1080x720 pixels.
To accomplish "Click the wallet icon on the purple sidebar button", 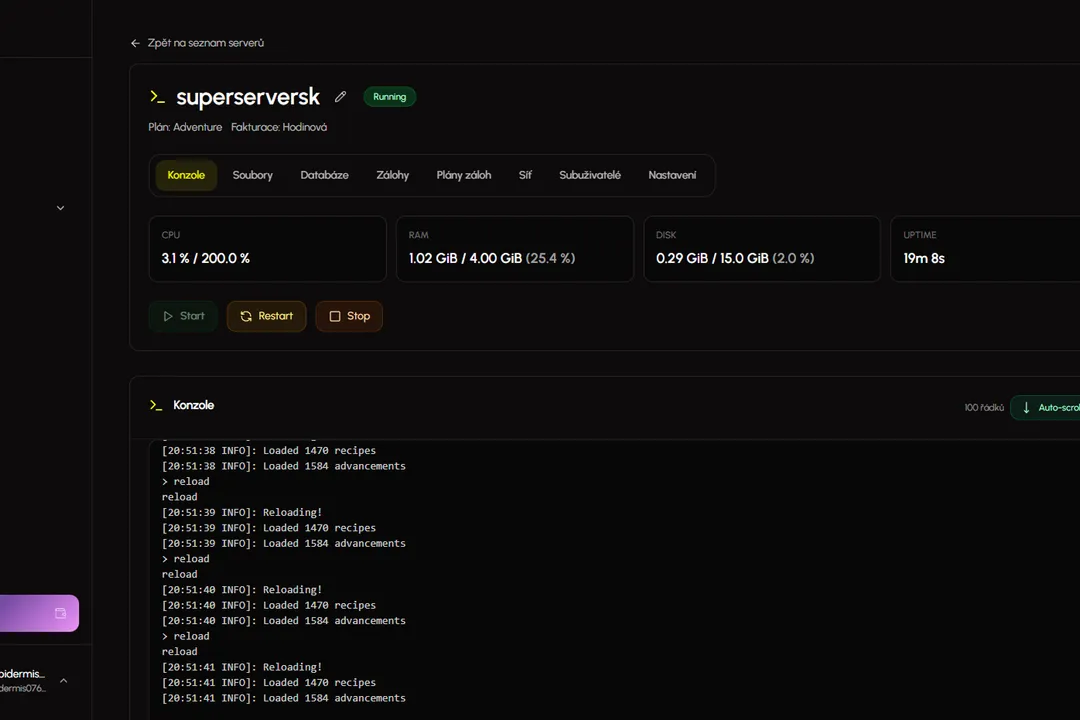I will (60, 613).
